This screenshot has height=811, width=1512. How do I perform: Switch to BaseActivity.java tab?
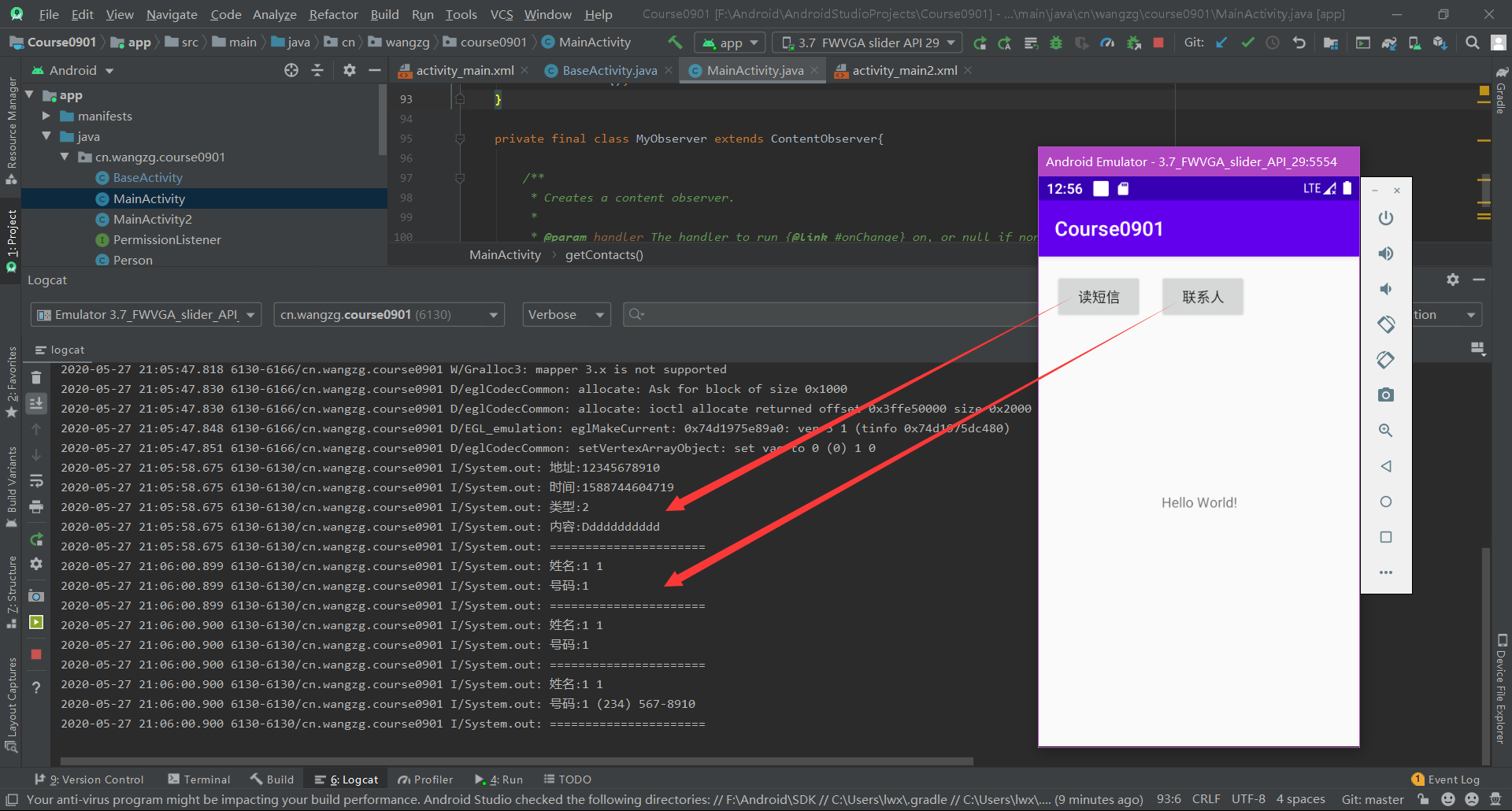click(x=610, y=70)
